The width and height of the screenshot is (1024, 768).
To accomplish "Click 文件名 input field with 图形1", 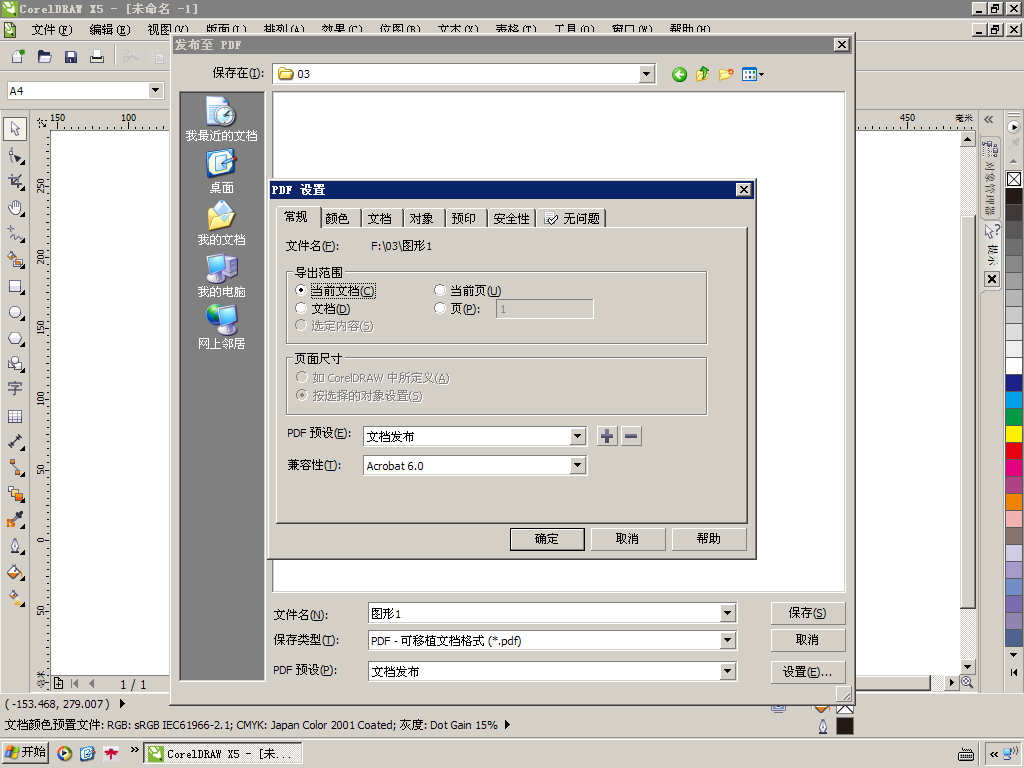I will pos(545,613).
